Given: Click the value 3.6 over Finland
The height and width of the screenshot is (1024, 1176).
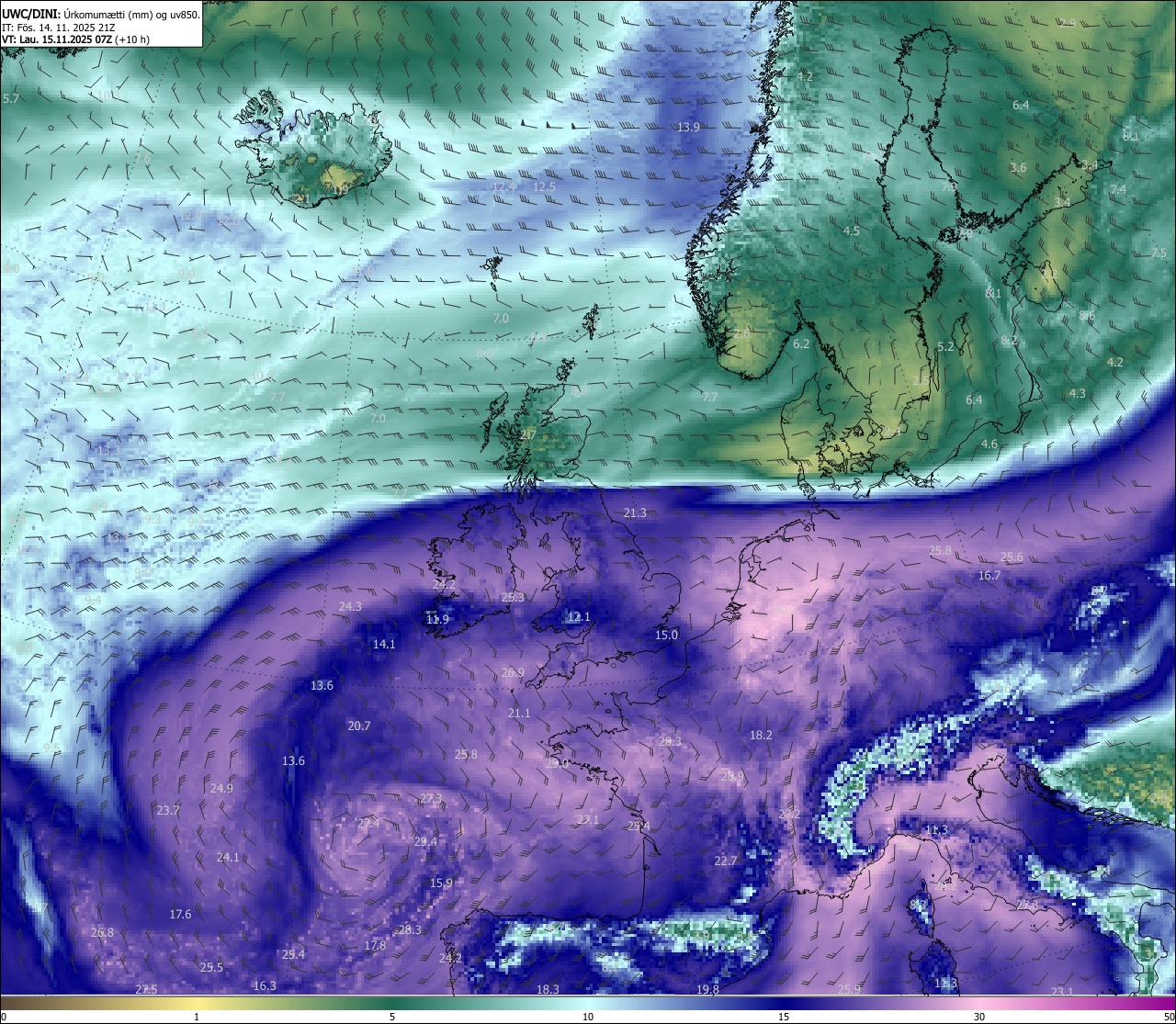Looking at the screenshot, I should (x=1018, y=167).
